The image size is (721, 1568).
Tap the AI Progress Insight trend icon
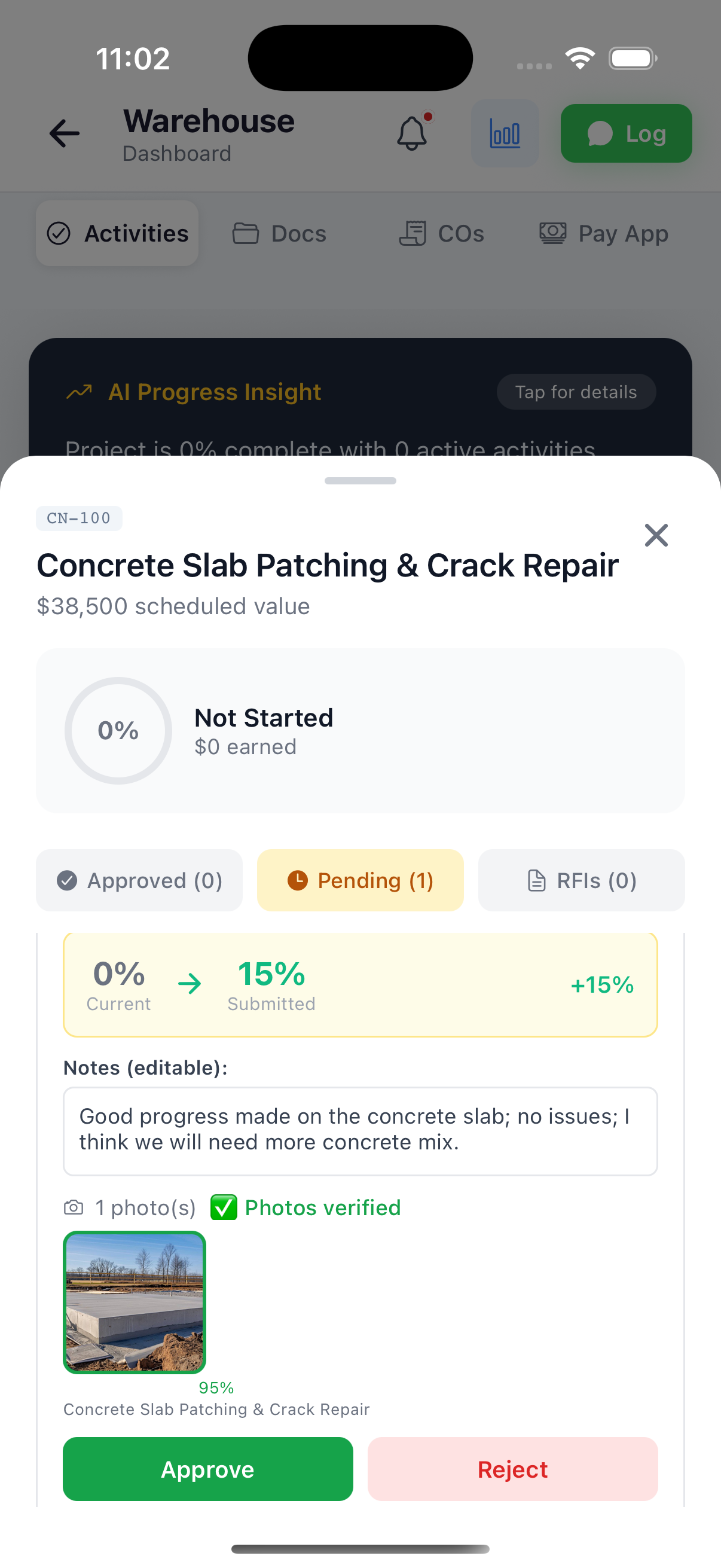click(79, 392)
